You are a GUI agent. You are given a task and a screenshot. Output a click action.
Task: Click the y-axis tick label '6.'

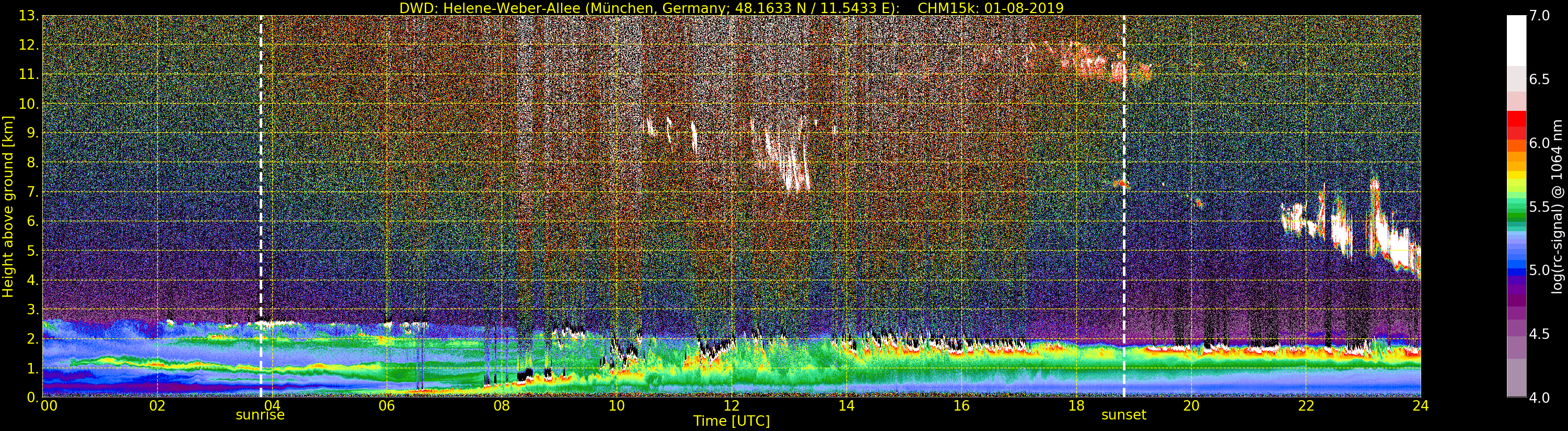32,221
